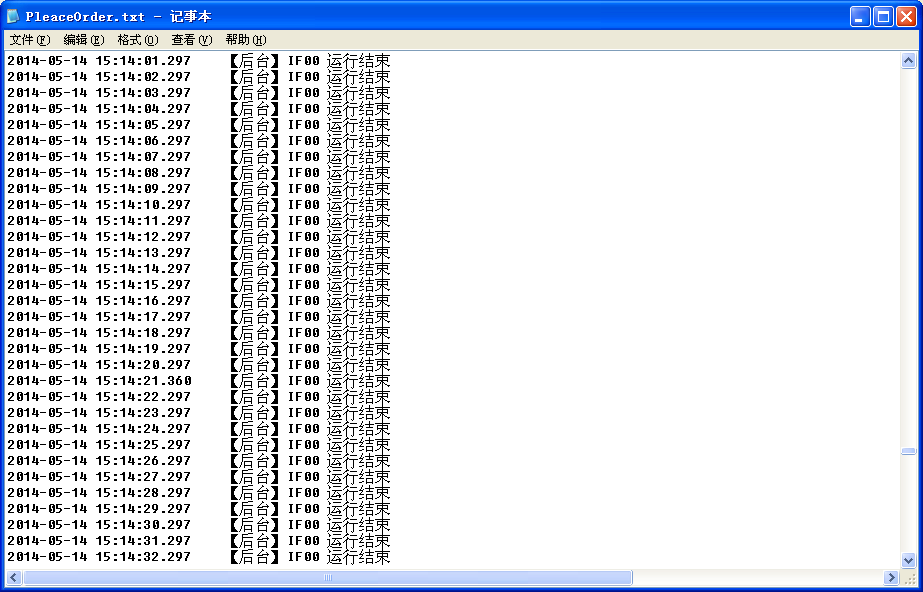Click the timestamp 15:14:15.297 line
Image resolution: width=923 pixels, height=592 pixels.
pyautogui.click(x=198, y=284)
